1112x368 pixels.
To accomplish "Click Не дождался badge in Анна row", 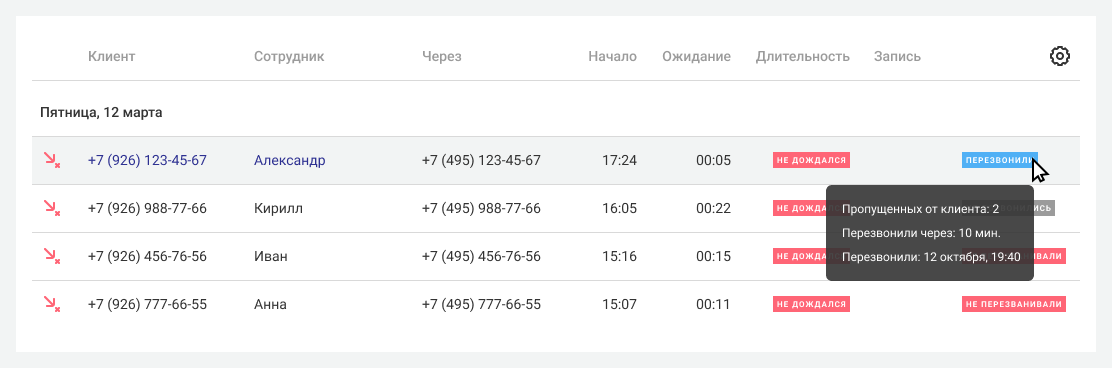I will click(x=811, y=304).
